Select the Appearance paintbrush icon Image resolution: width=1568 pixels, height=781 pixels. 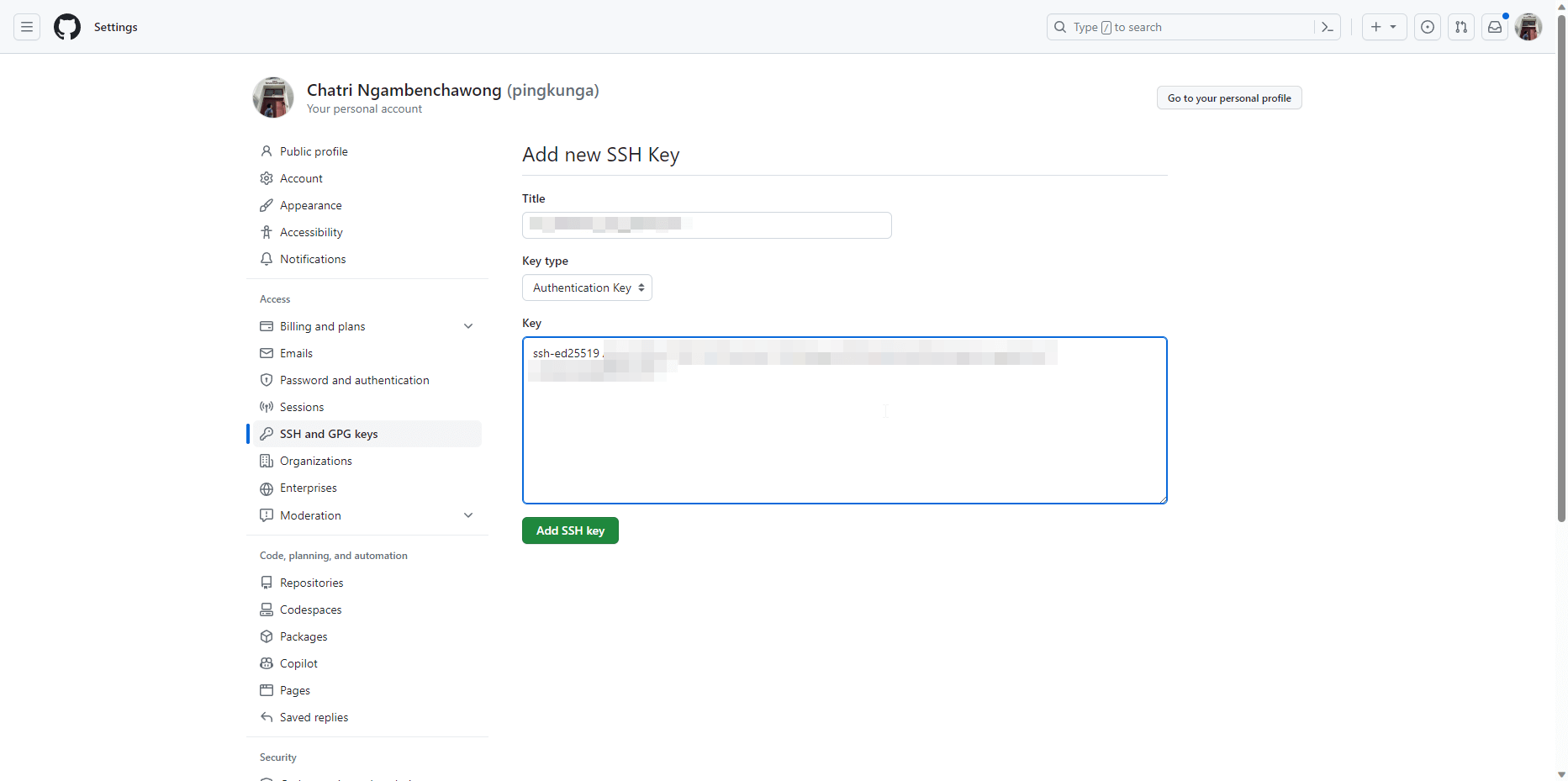[267, 205]
